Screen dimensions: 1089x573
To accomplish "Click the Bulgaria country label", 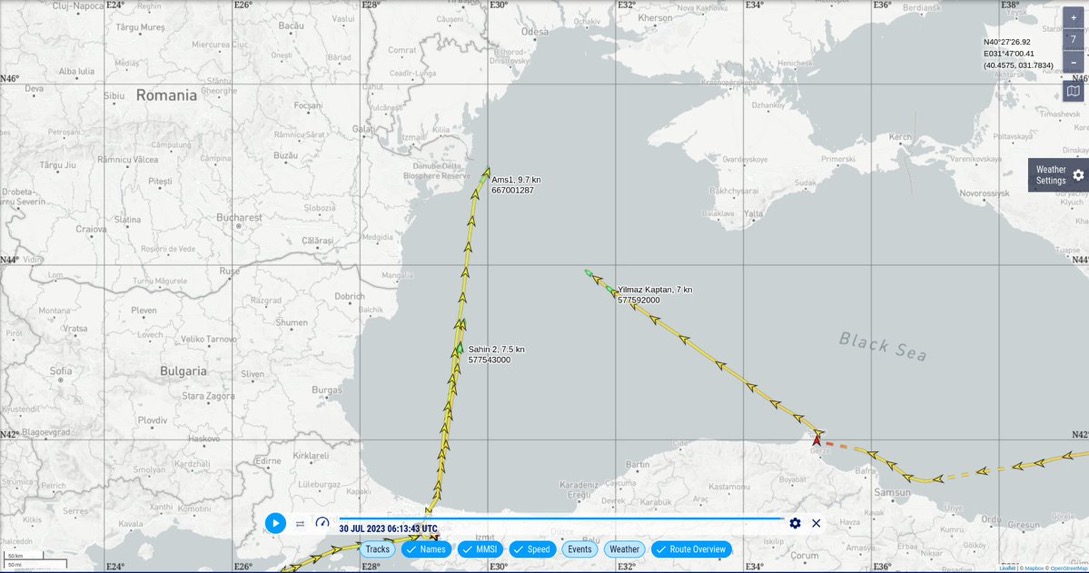I will point(183,372).
